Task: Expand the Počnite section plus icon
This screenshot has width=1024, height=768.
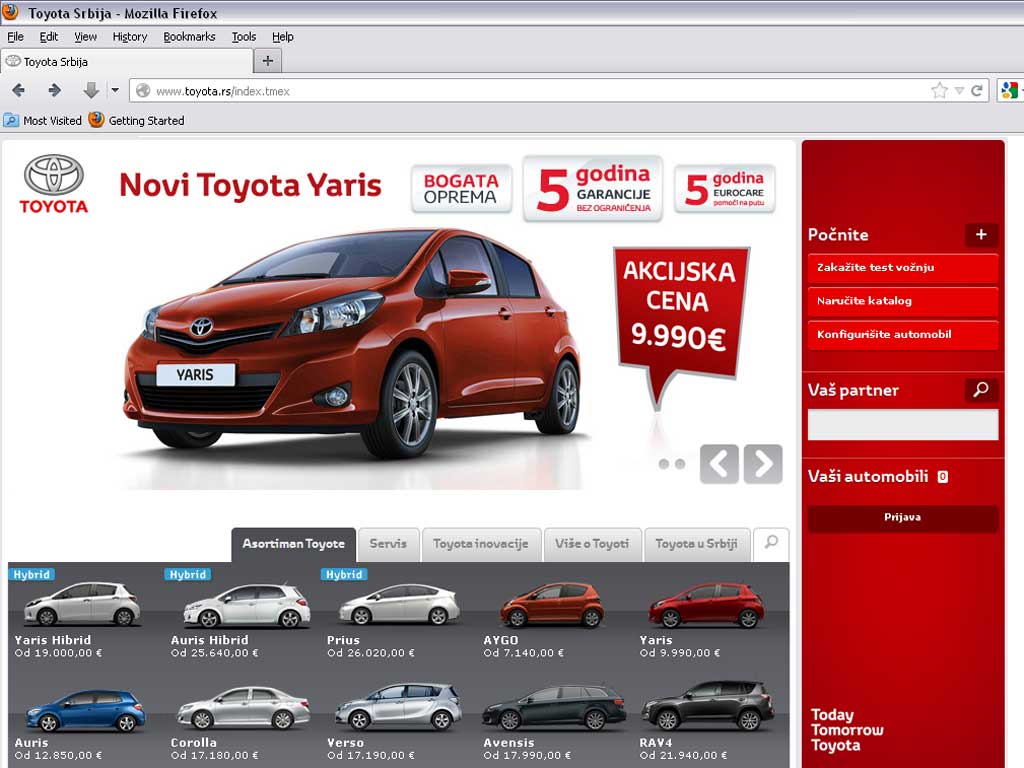Action: click(x=981, y=234)
